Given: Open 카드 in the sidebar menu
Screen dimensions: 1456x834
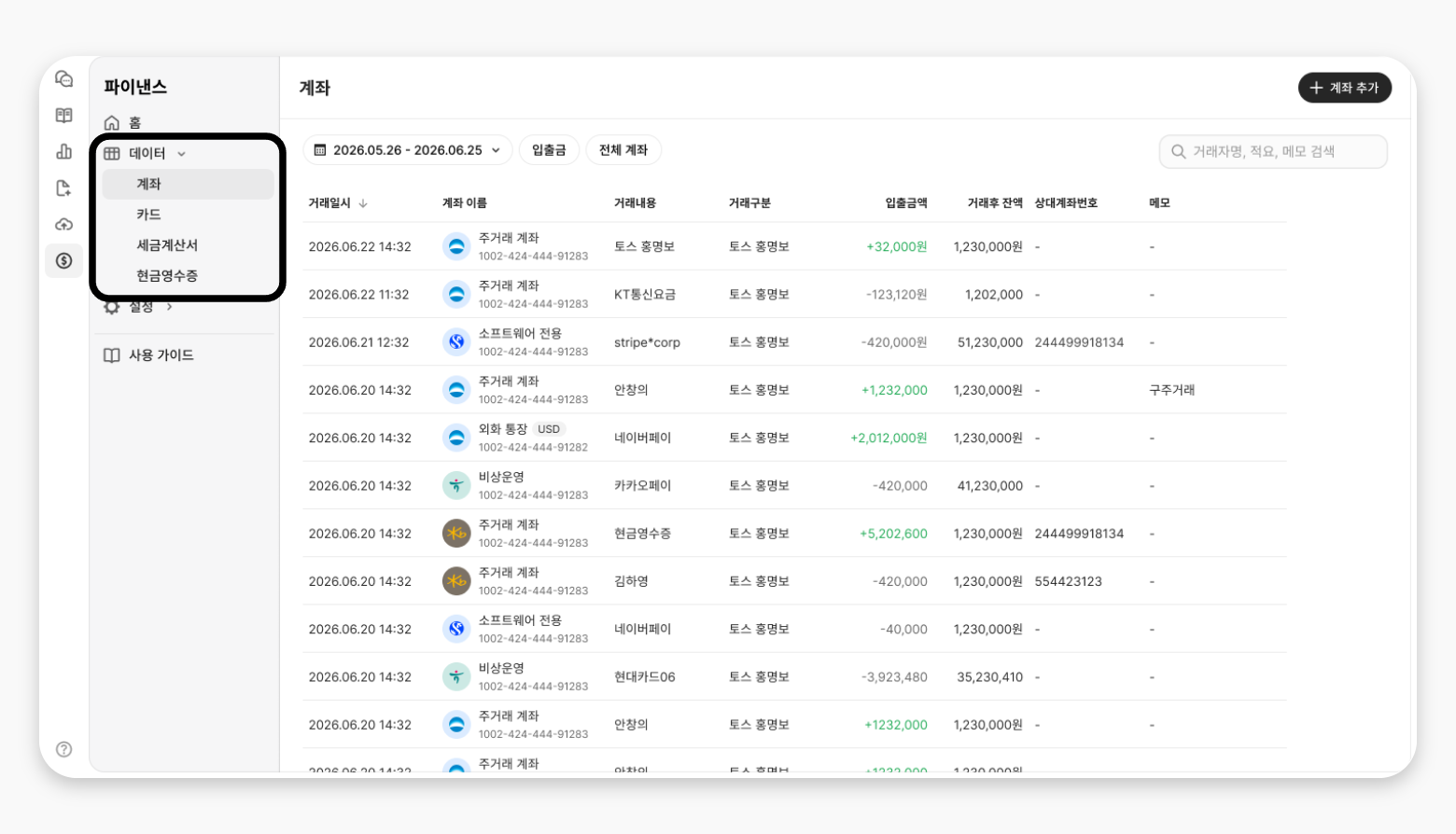Looking at the screenshot, I should coord(149,215).
